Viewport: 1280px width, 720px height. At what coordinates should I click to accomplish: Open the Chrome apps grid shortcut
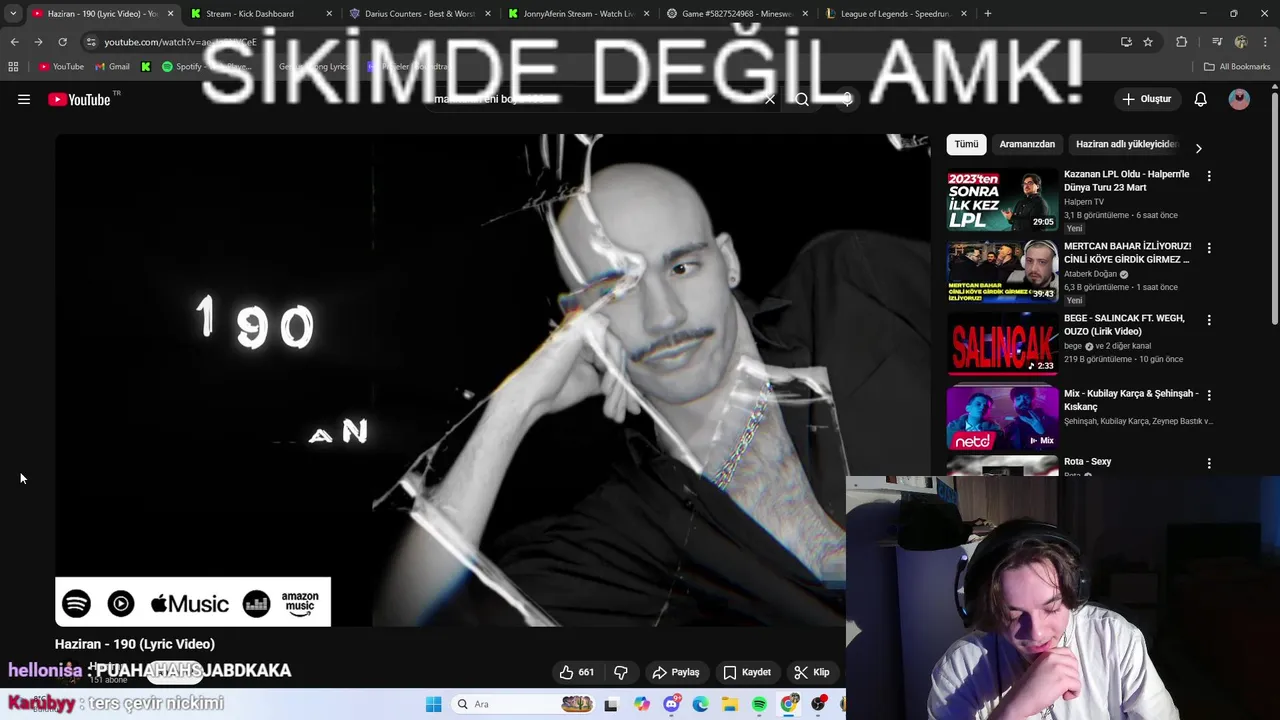point(13,67)
